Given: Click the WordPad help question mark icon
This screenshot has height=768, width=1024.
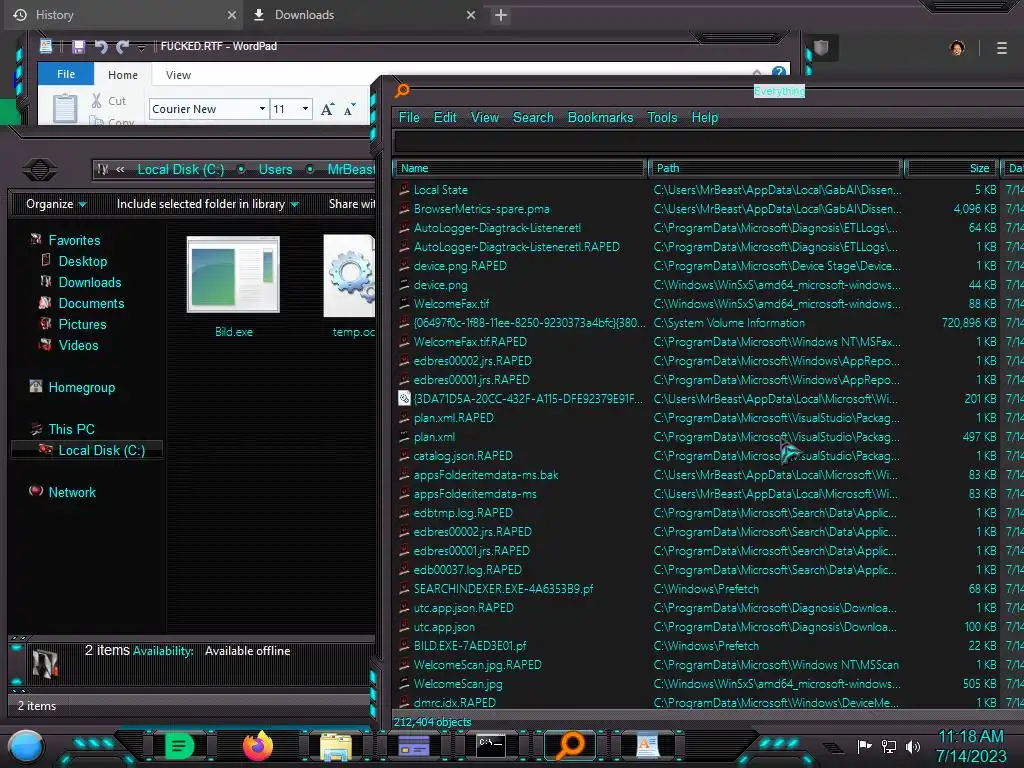Looking at the screenshot, I should click(x=778, y=72).
